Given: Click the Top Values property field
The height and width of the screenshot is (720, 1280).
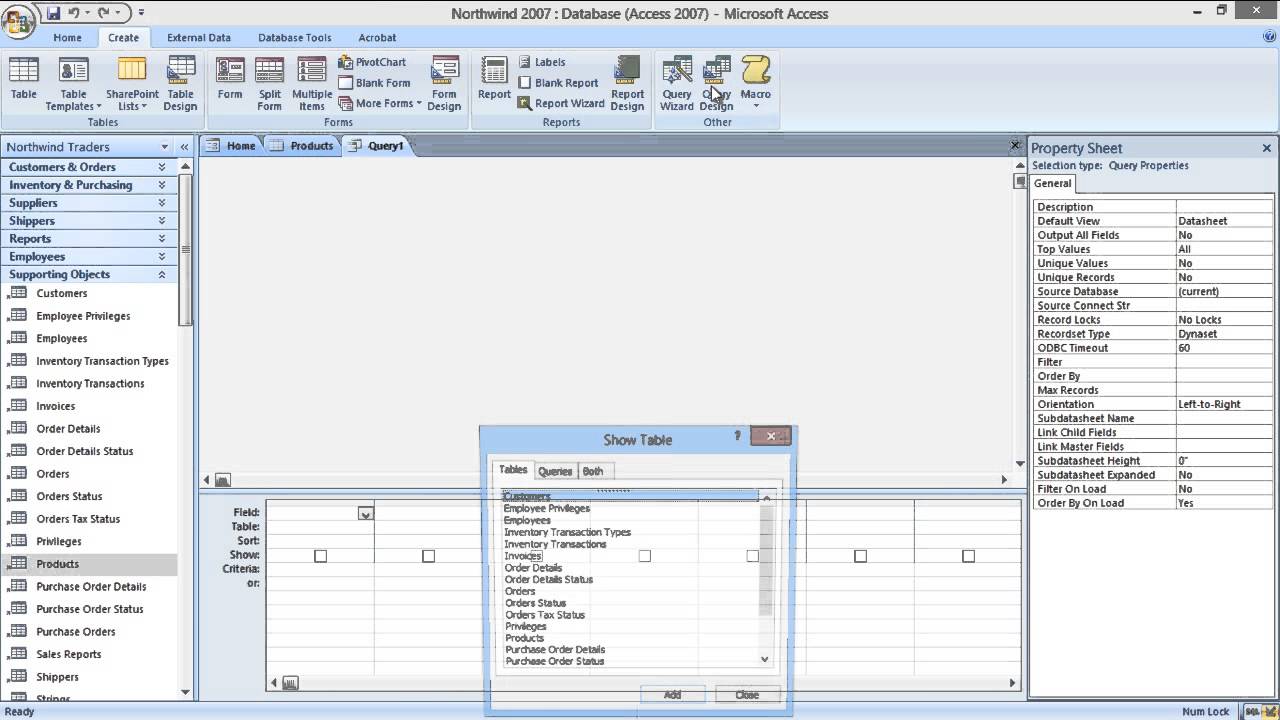Looking at the screenshot, I should 1225,249.
